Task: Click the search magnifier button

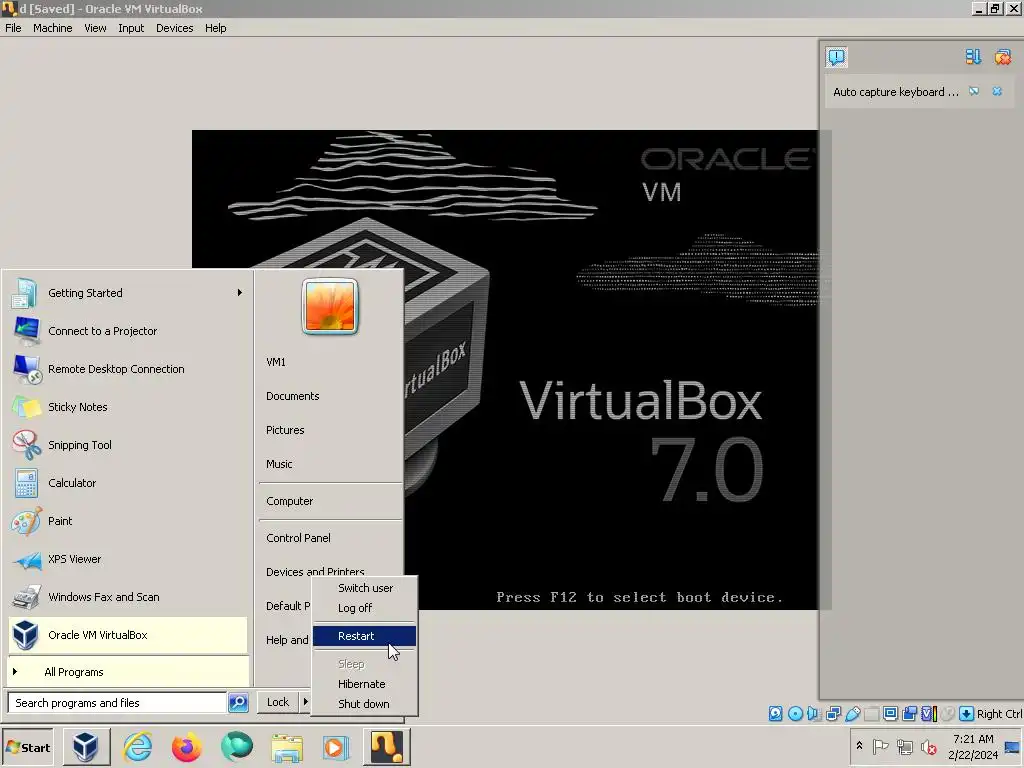Action: 238,703
